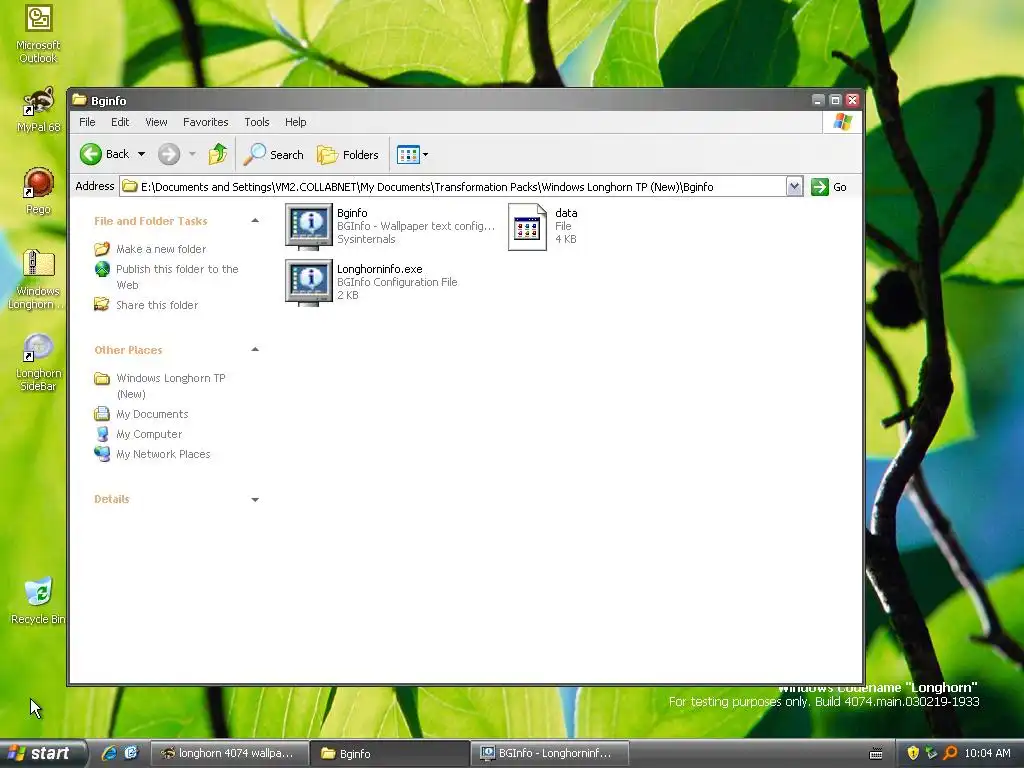Click the green Go button
Image resolution: width=1024 pixels, height=768 pixels.
(x=829, y=187)
